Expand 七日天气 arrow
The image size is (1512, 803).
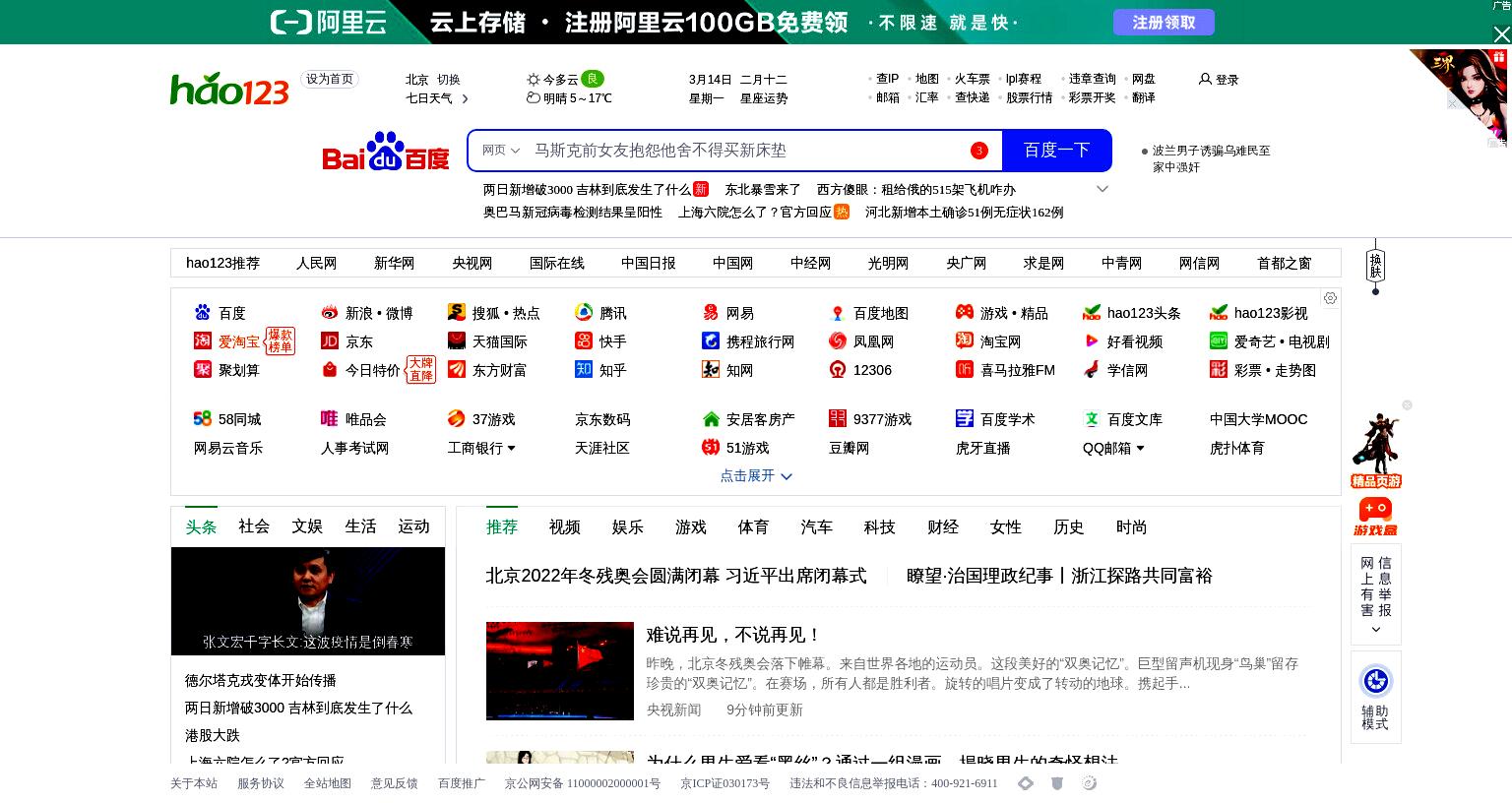click(x=466, y=98)
